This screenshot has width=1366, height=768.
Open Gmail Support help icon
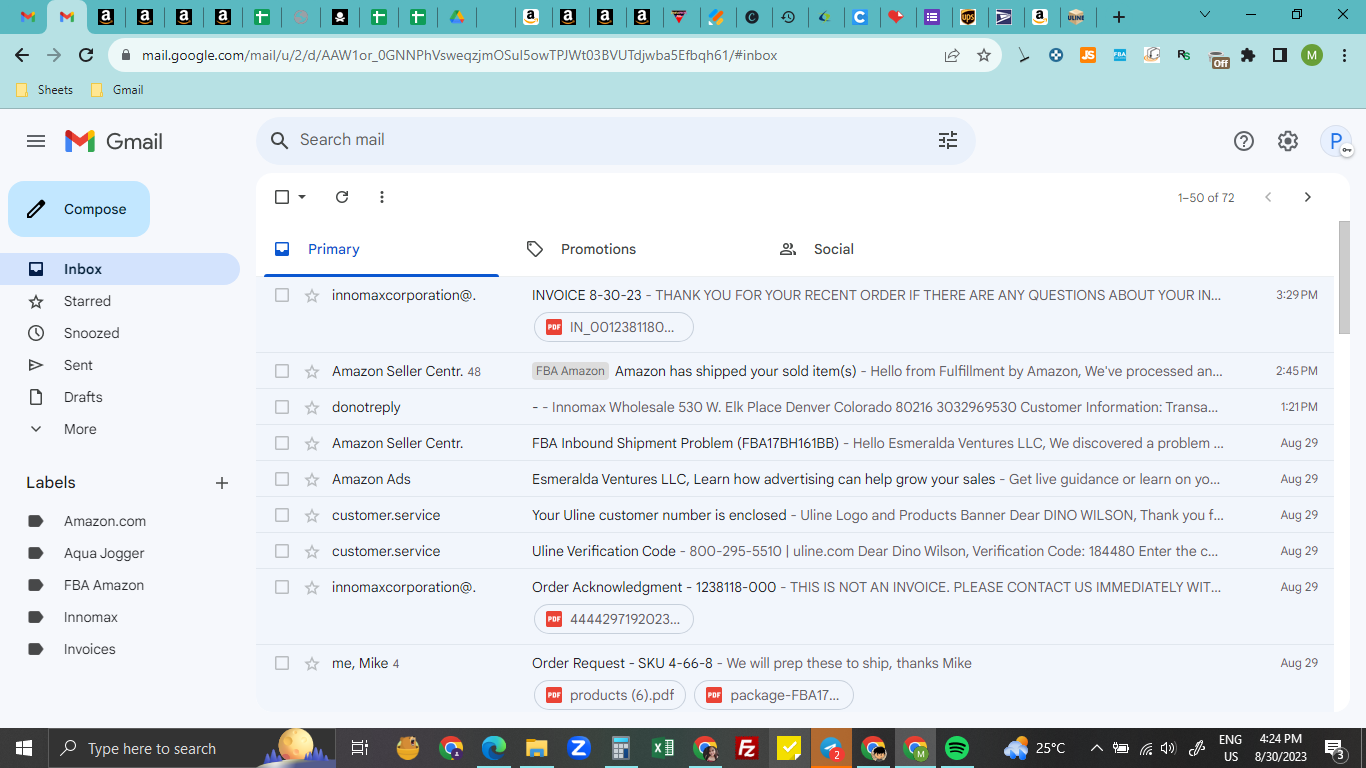click(x=1244, y=141)
